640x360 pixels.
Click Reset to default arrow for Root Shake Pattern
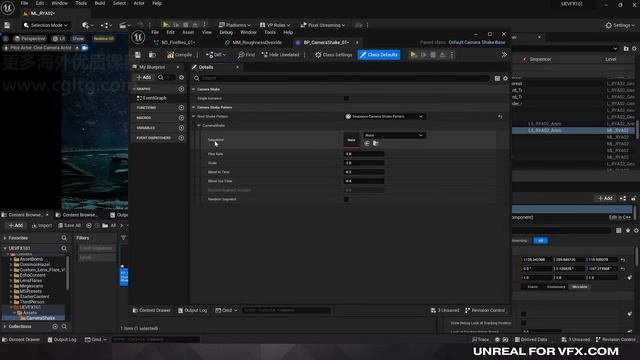pyautogui.click(x=500, y=117)
